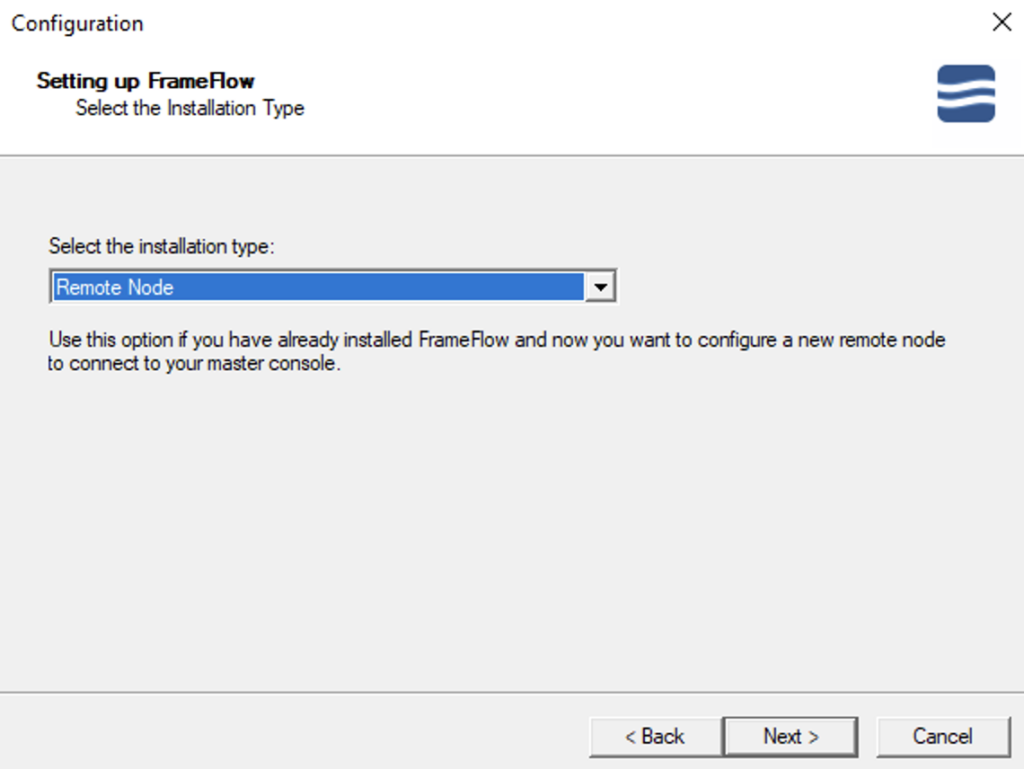Expand the installation type dropdown arrow
Screen dimensions: 1024x769
(600, 287)
